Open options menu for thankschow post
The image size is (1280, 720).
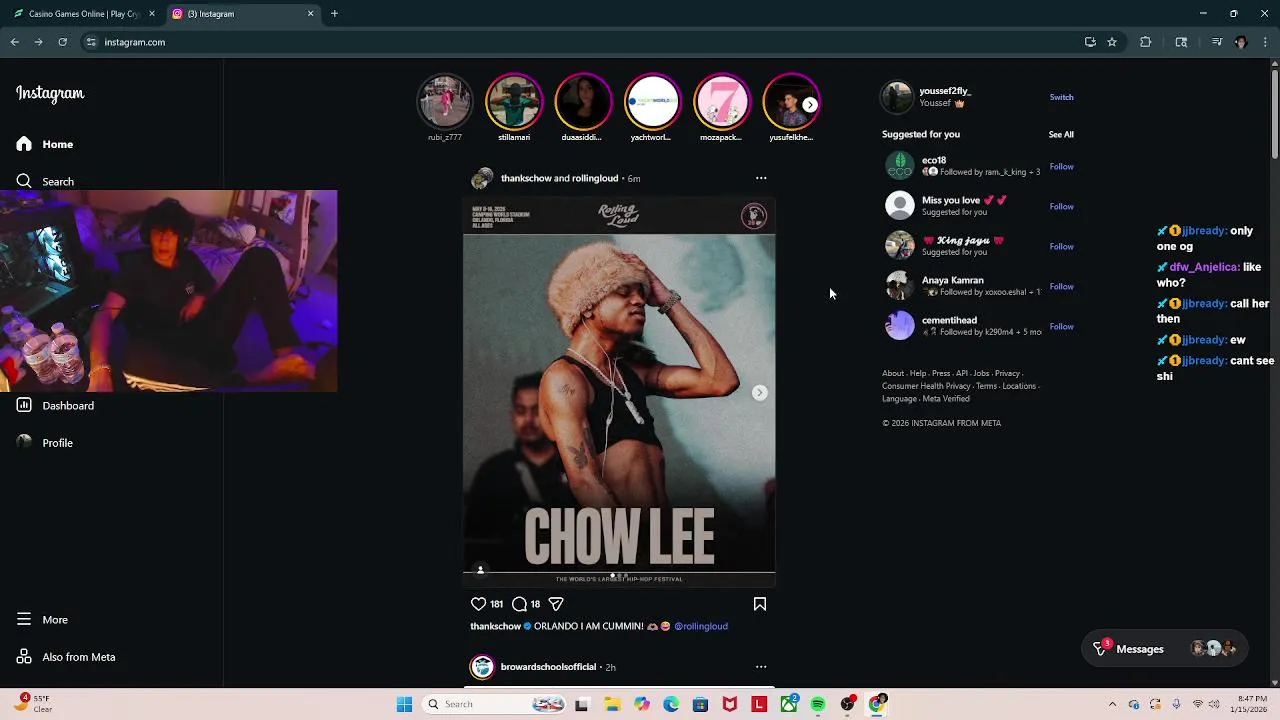tap(761, 178)
